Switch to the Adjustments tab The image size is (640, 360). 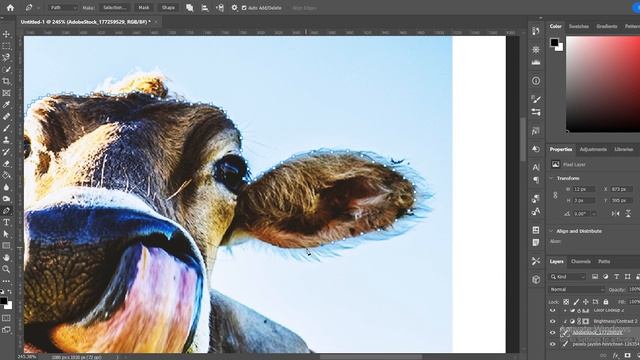coord(593,149)
